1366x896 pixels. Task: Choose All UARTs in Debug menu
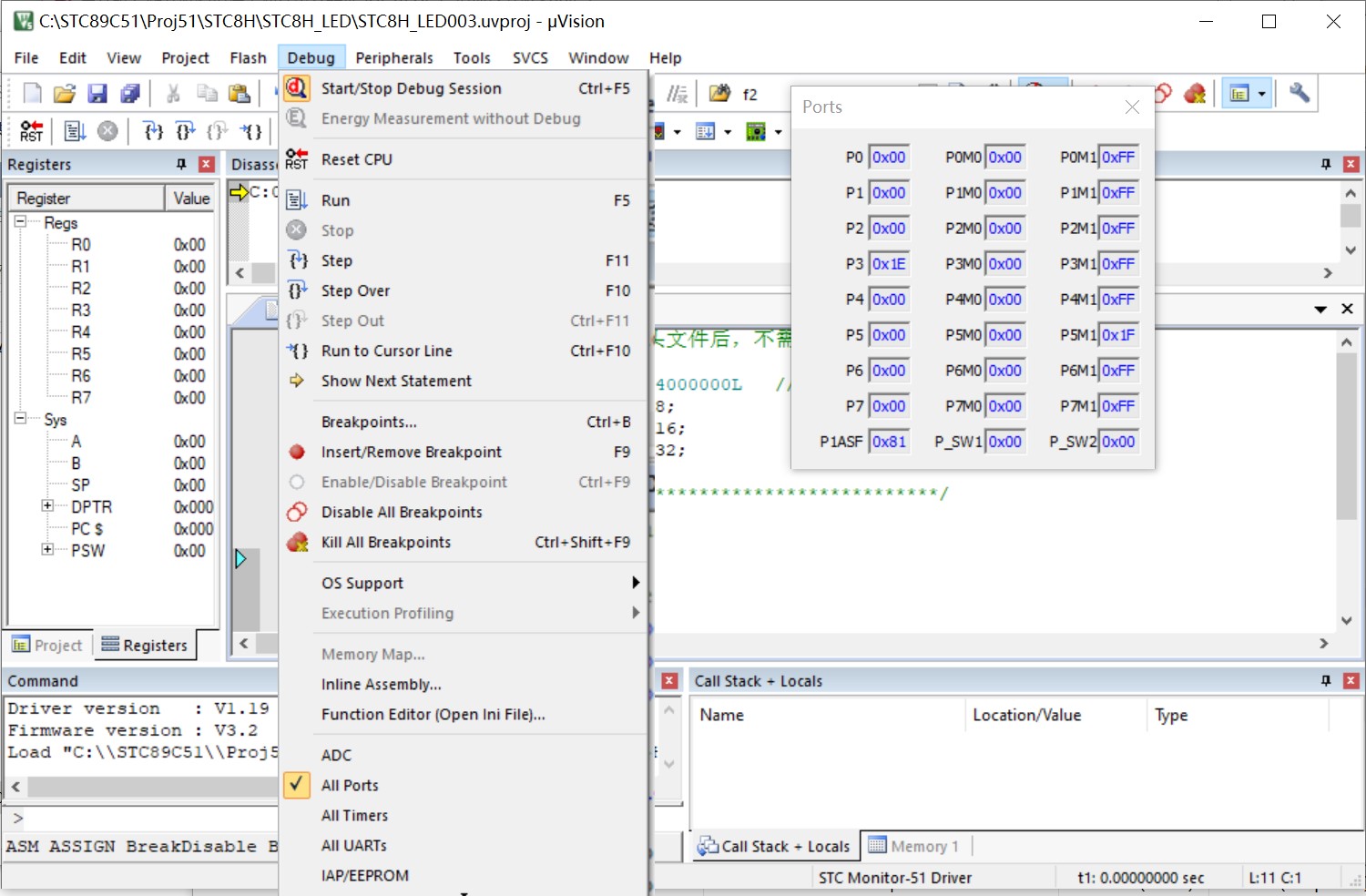pos(463,845)
